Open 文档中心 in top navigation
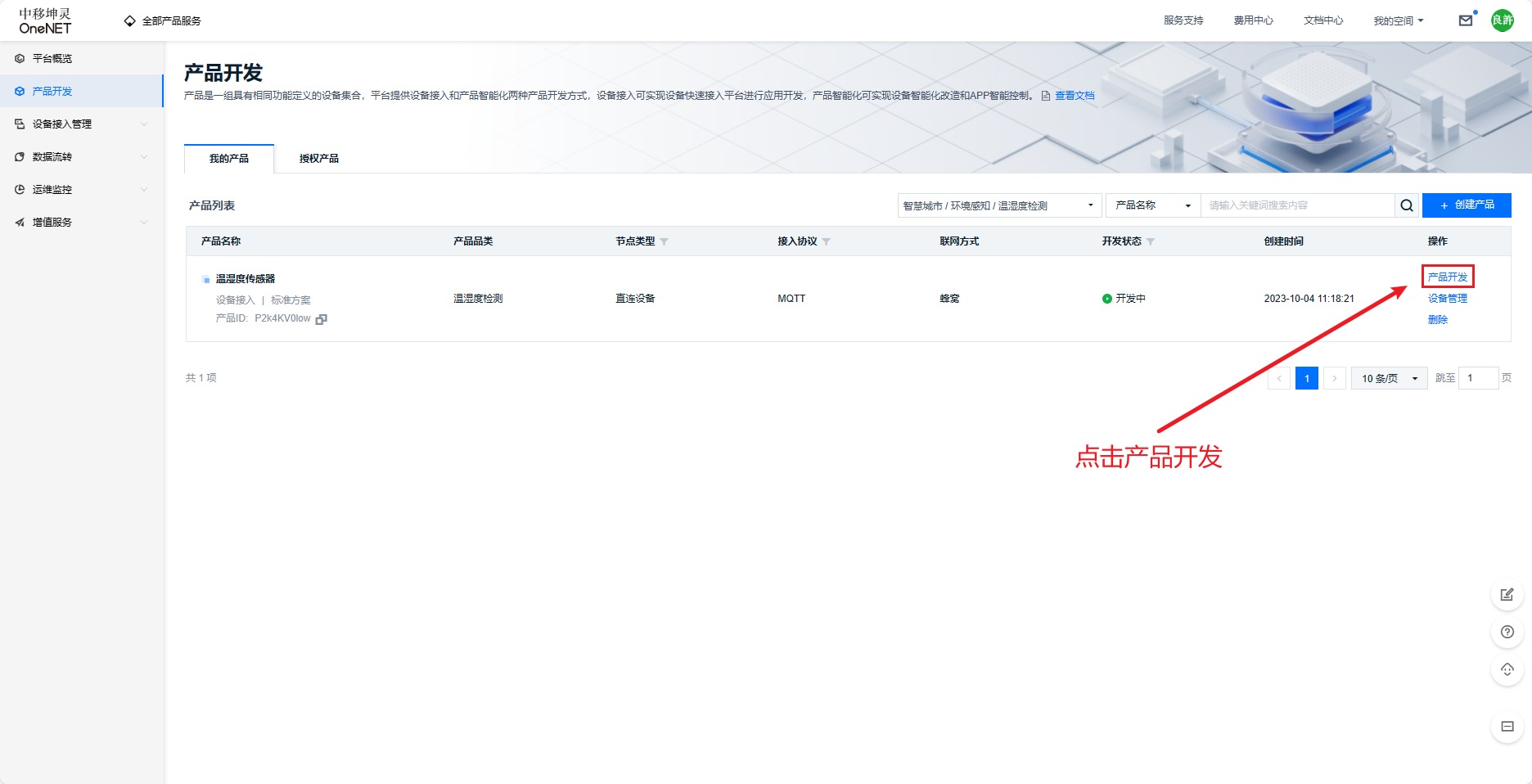The width and height of the screenshot is (1532, 784). pyautogui.click(x=1323, y=20)
